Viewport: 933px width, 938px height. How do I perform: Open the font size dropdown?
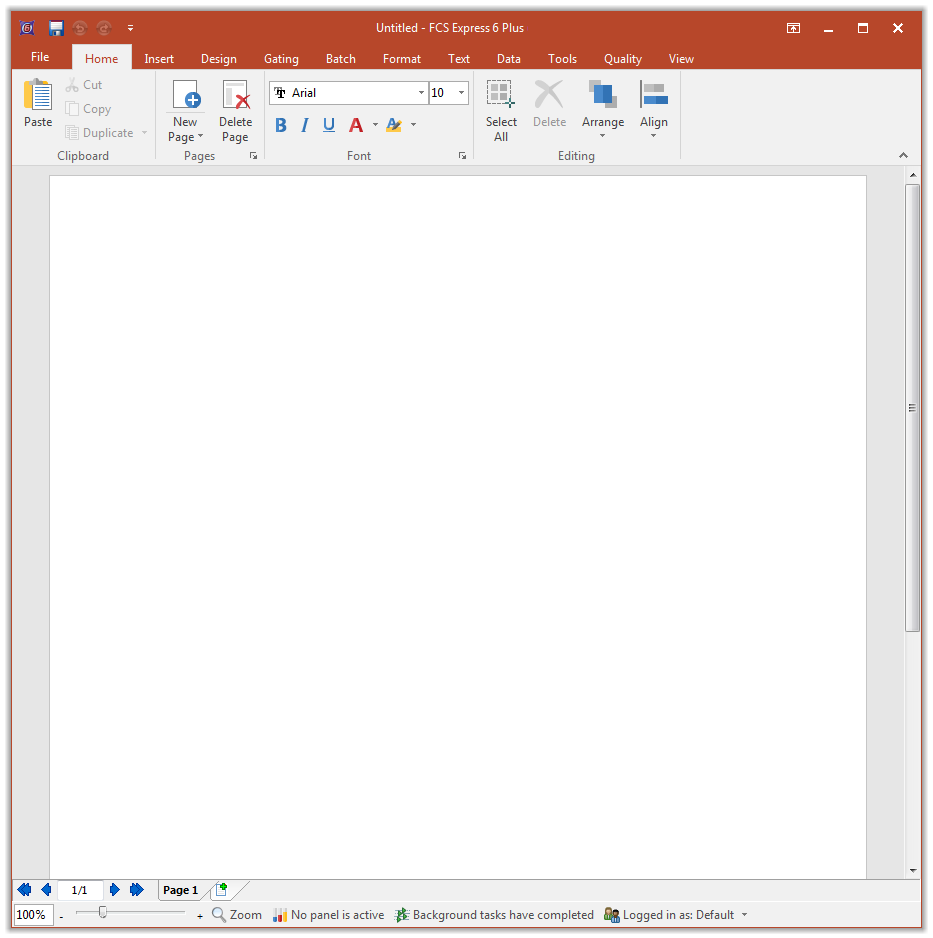[461, 93]
